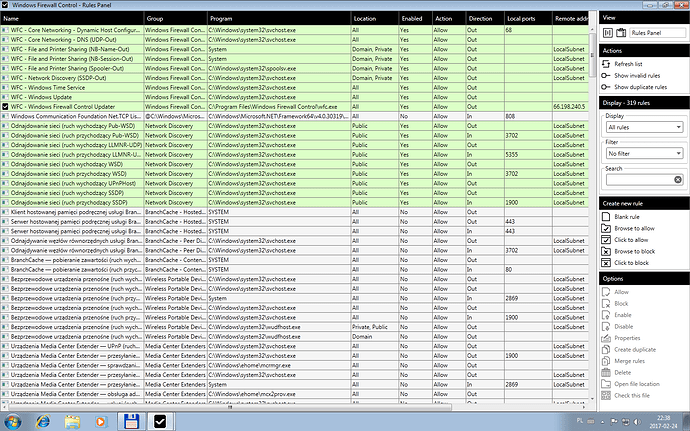This screenshot has height=431, width=690.
Task: Click the Merge rules icon
Action: point(606,361)
